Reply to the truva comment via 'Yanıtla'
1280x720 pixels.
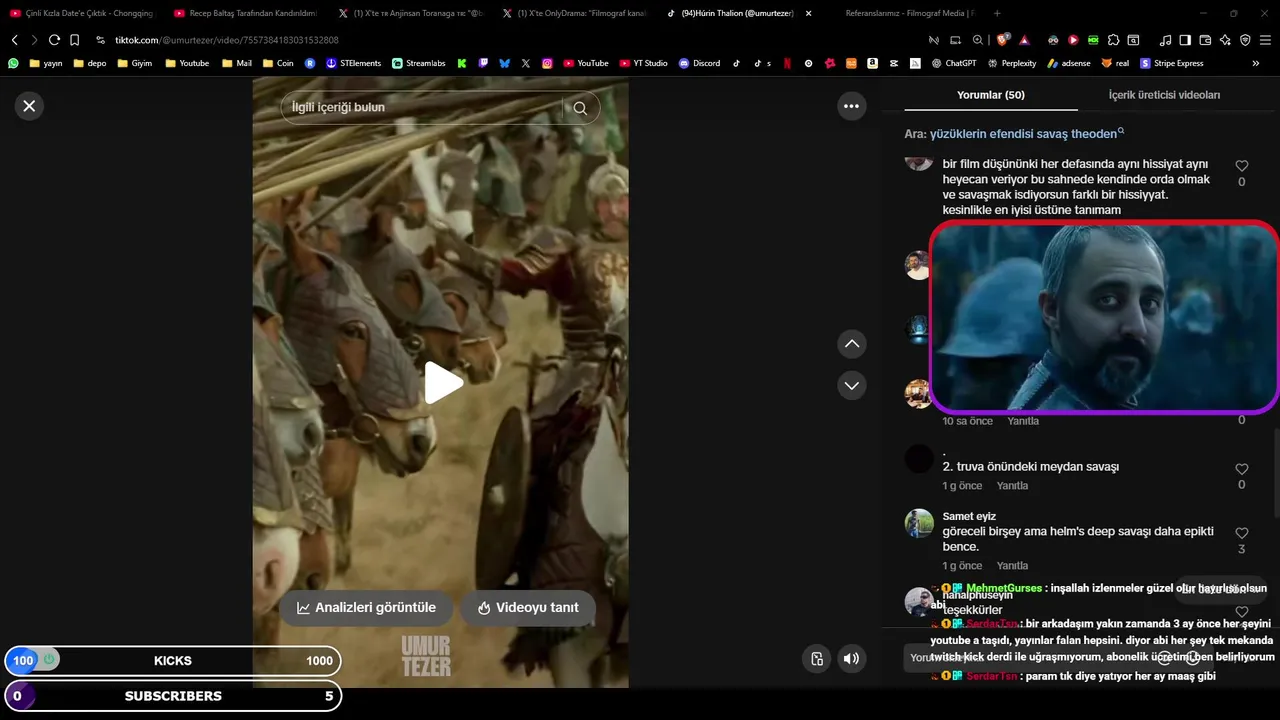tap(1012, 486)
